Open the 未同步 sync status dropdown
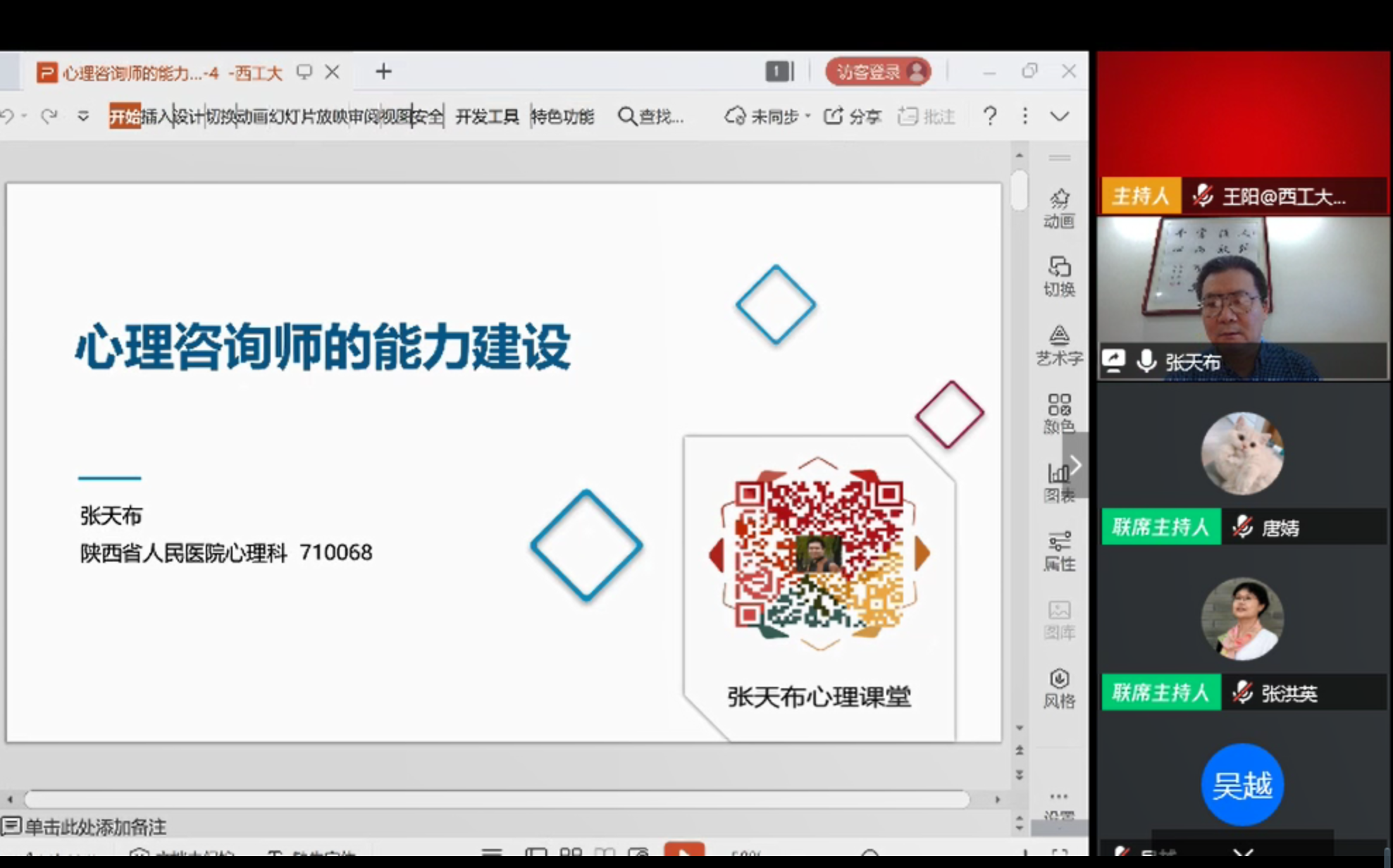This screenshot has width=1393, height=868. point(807,116)
